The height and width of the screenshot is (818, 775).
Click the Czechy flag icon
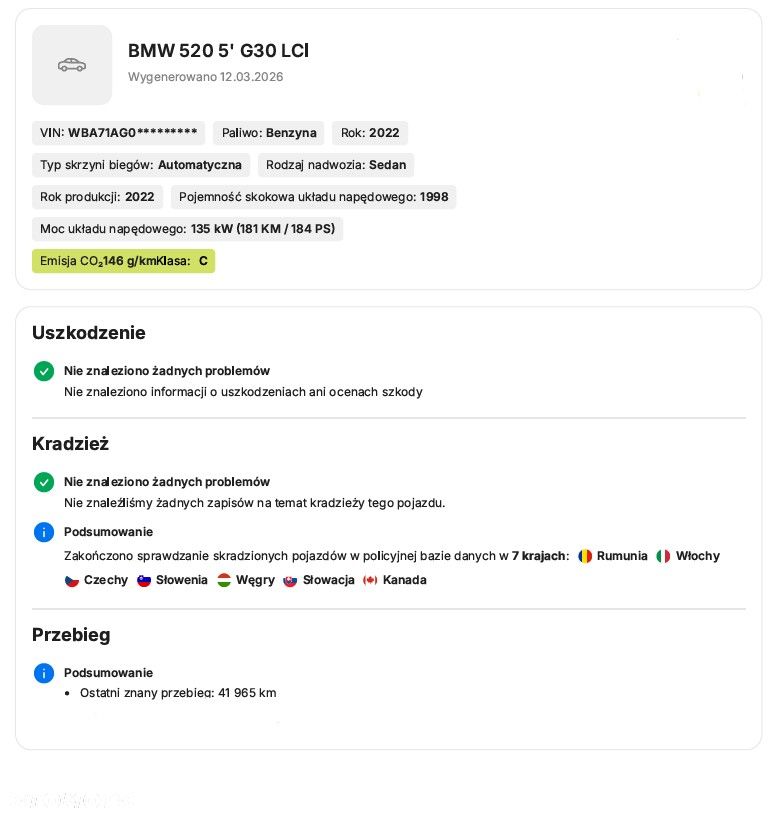pyautogui.click(x=71, y=580)
